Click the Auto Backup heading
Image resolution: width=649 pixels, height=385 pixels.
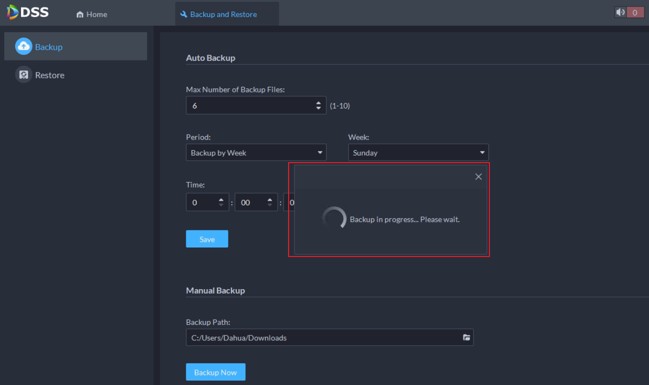pyautogui.click(x=210, y=58)
